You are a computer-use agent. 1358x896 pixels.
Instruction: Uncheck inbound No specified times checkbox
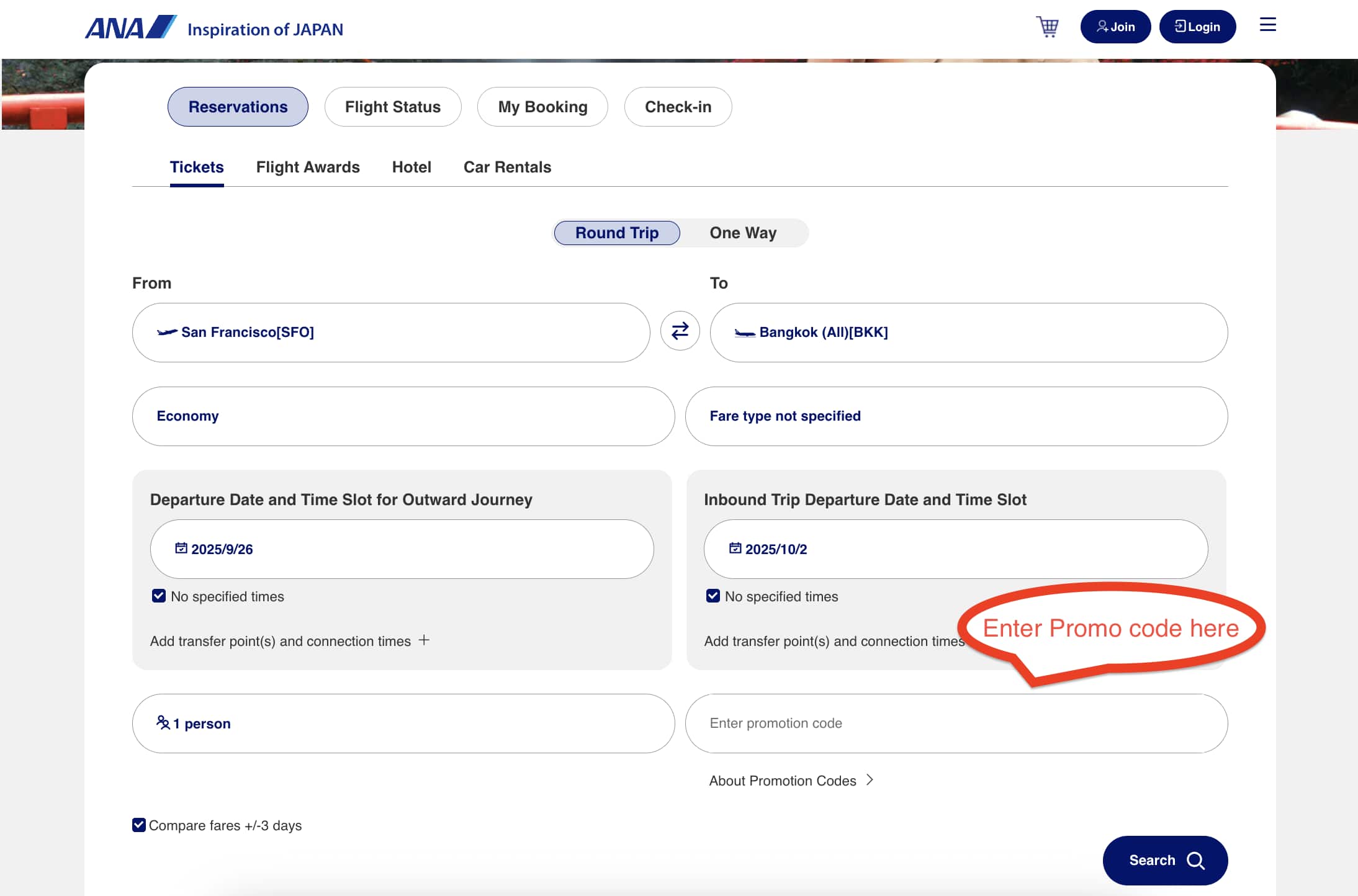[713, 596]
